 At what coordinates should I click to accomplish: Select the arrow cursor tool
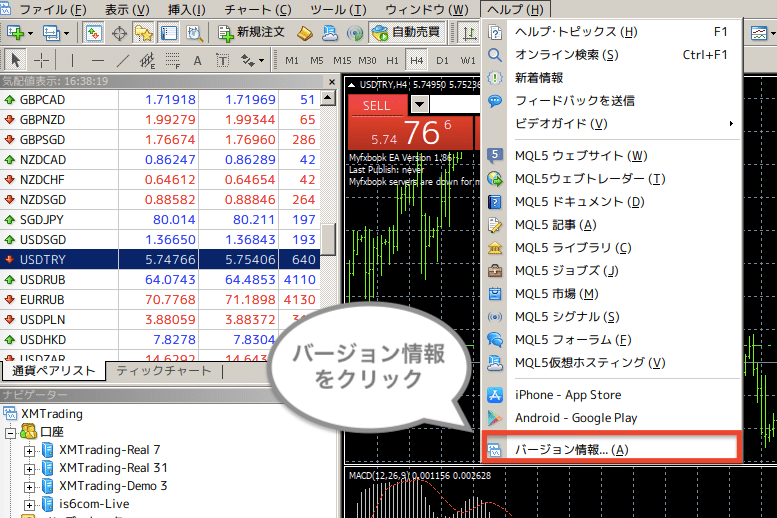click(x=15, y=60)
